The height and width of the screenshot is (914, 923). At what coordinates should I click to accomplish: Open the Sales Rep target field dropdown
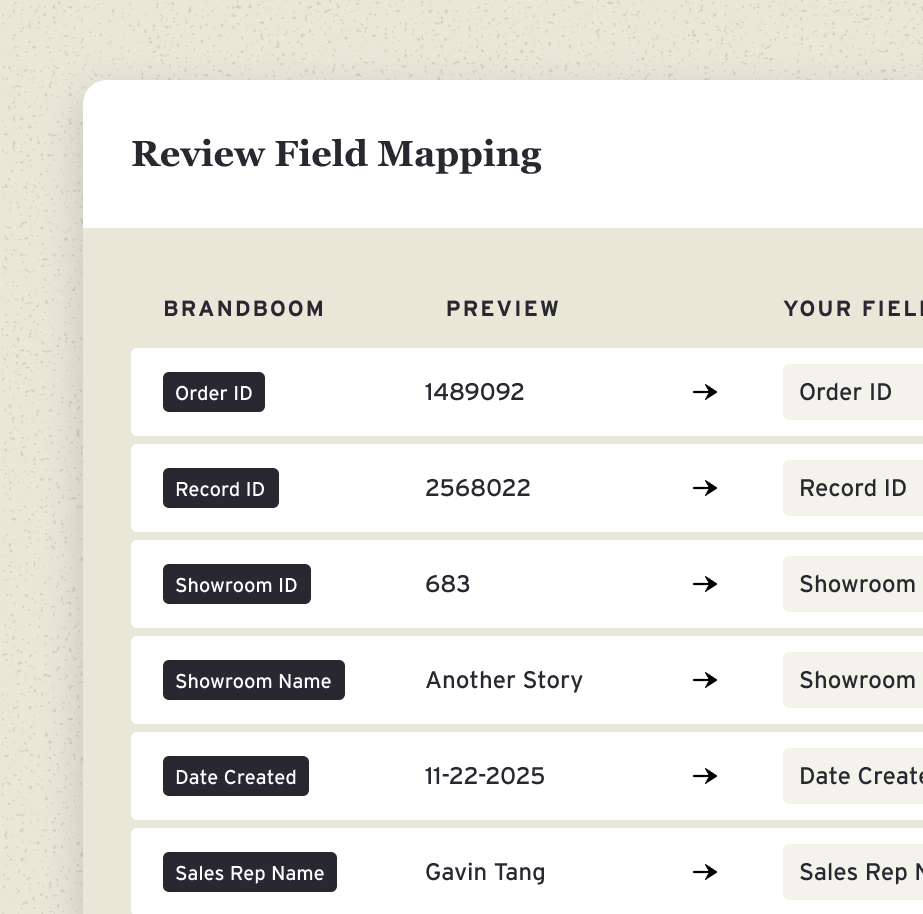click(x=853, y=872)
